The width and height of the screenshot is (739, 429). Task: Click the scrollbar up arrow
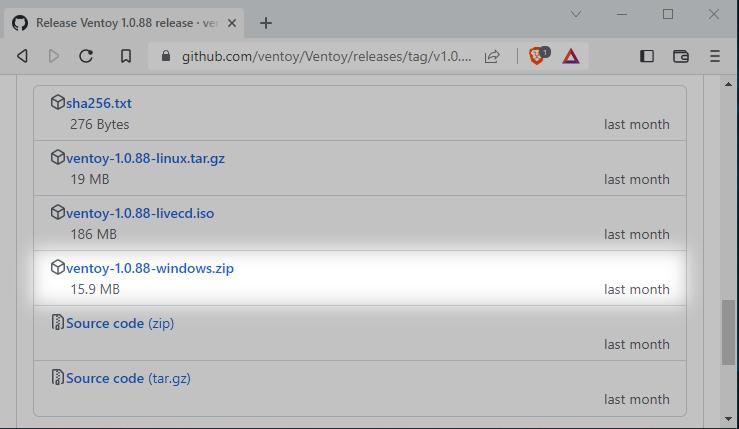(x=729, y=84)
